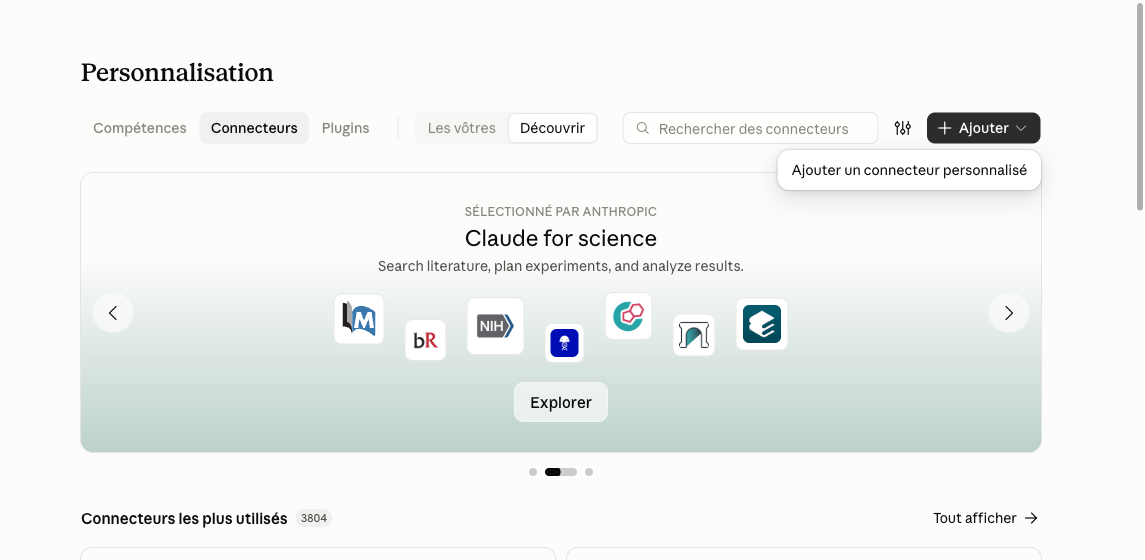The image size is (1145, 560).
Task: Click the arch-shaped connector icon
Action: (x=694, y=335)
